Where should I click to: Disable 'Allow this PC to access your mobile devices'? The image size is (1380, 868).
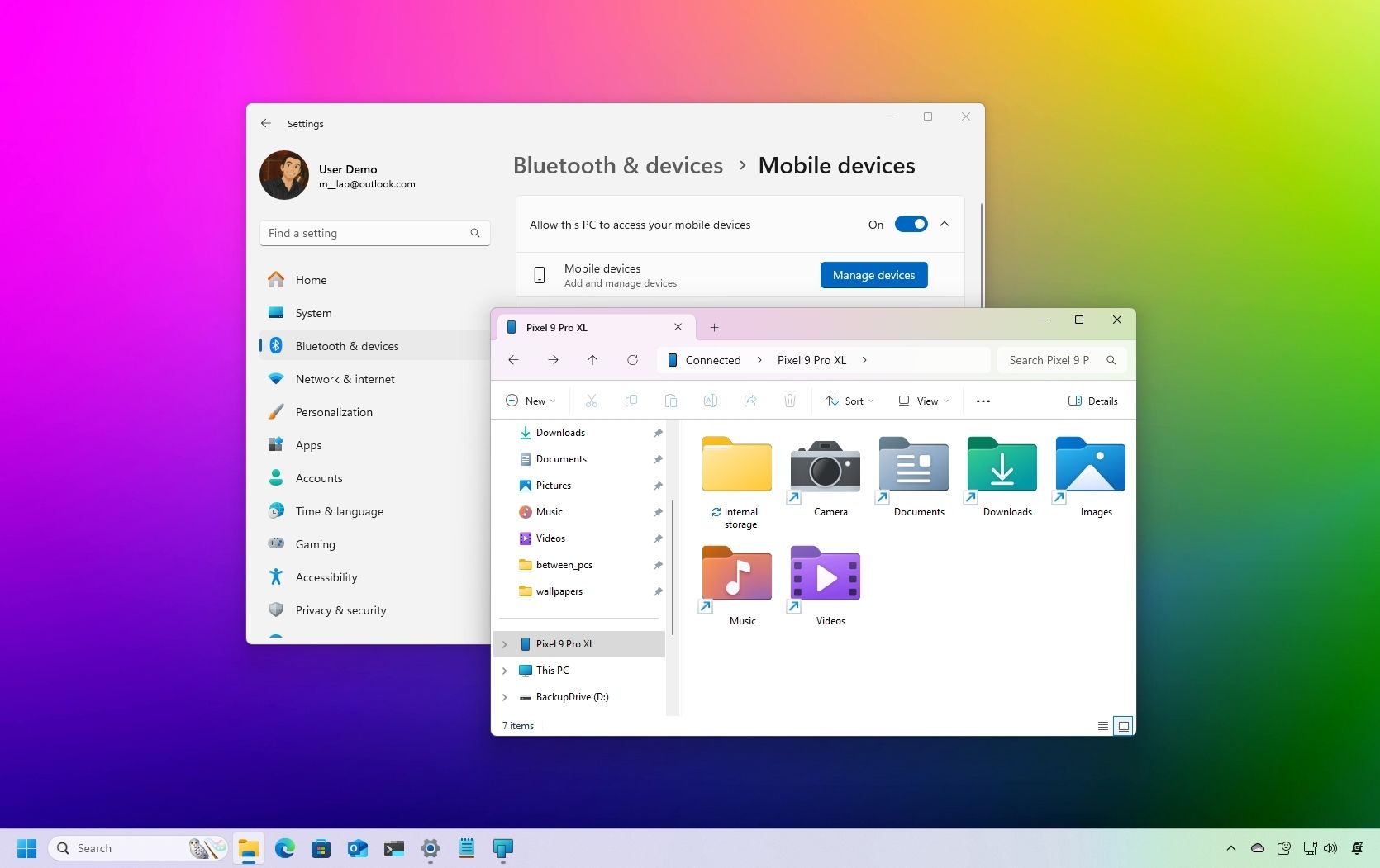click(x=910, y=224)
